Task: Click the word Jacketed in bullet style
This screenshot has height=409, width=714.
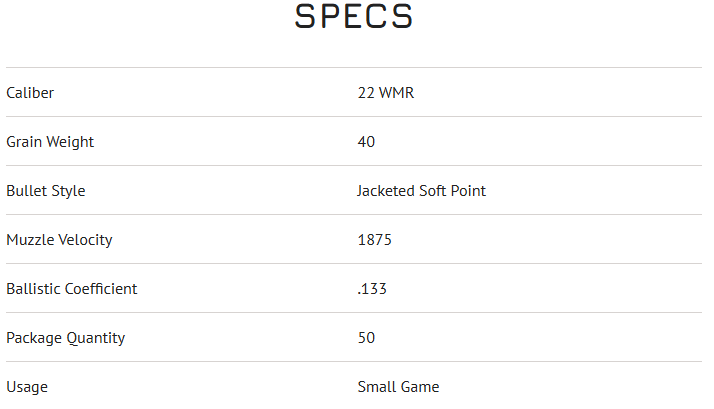Action: click(387, 191)
